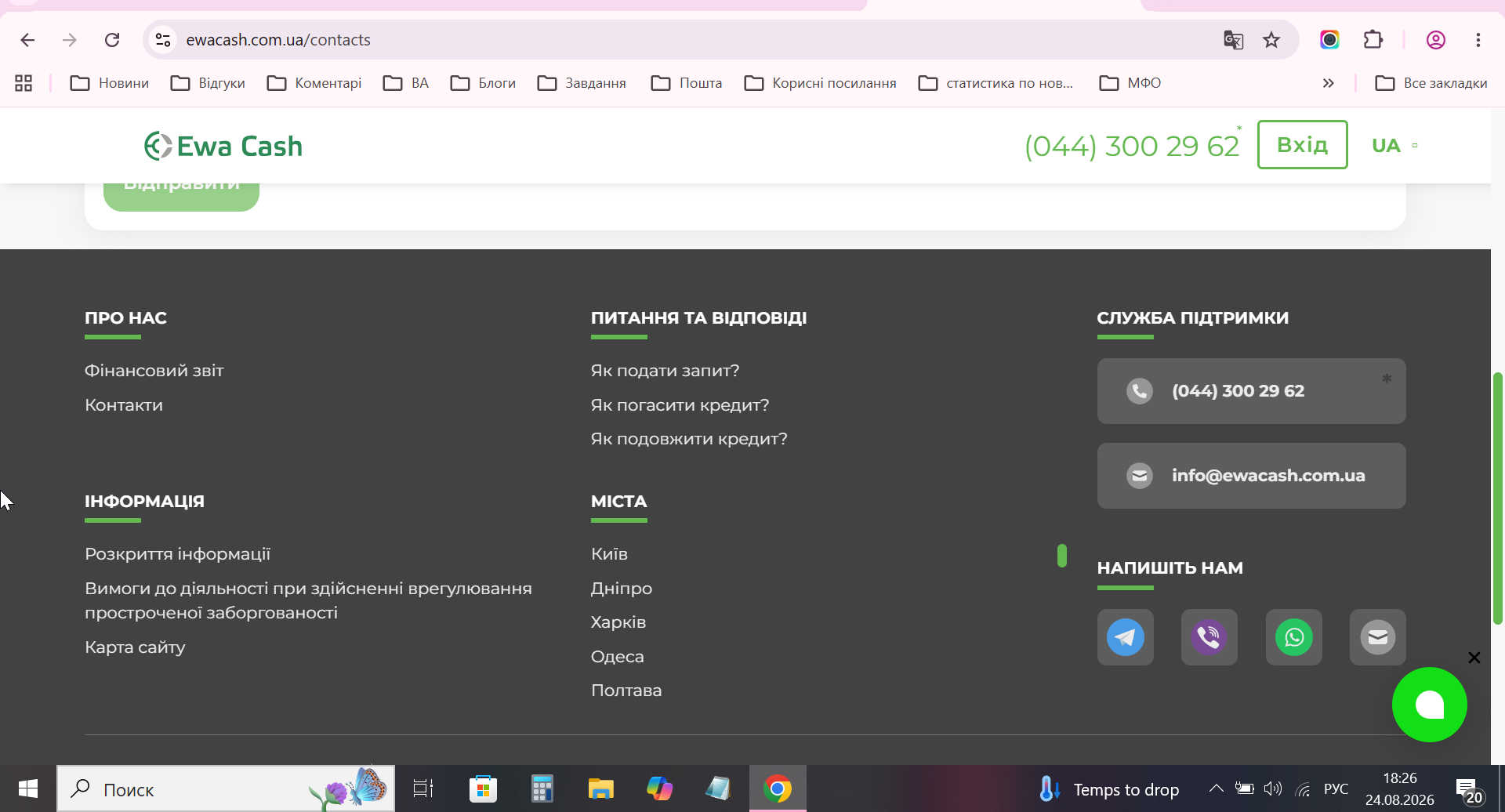Bookmark this page with the star icon
Screen dimensions: 1505x812
[x=1271, y=40]
